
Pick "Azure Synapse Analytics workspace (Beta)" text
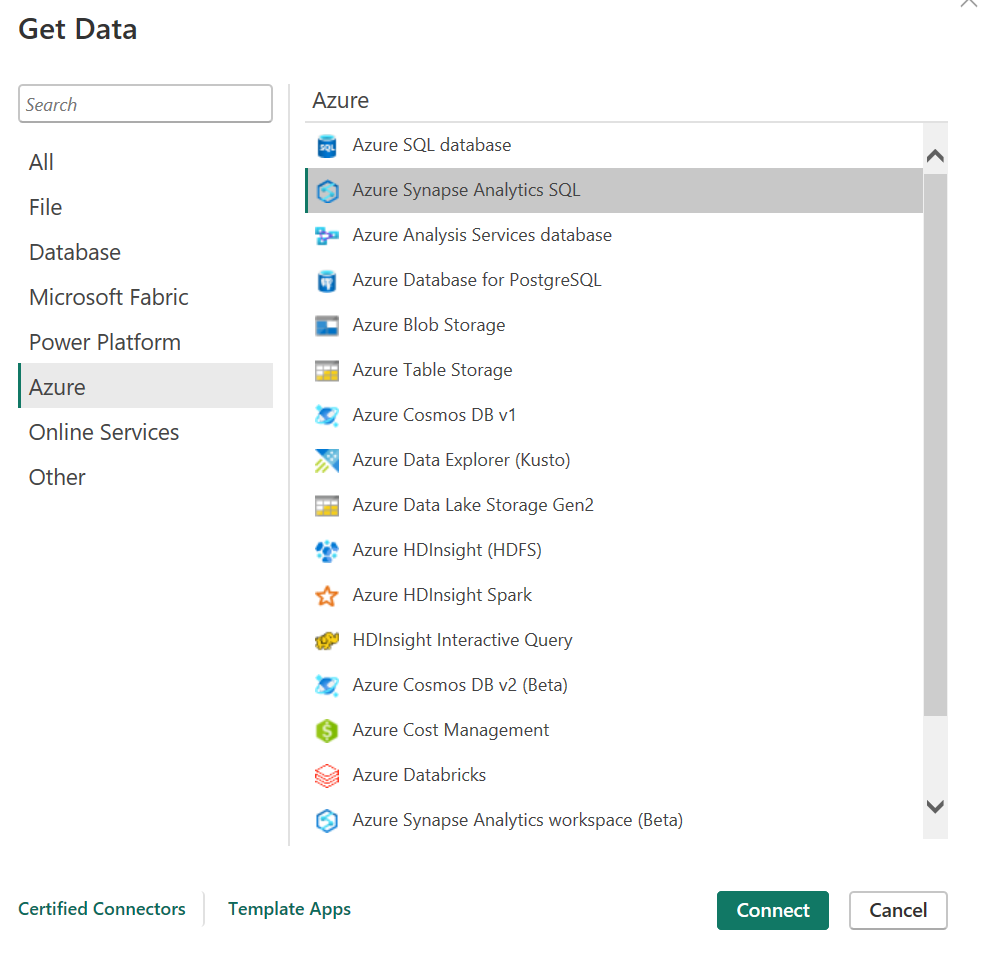click(x=518, y=821)
